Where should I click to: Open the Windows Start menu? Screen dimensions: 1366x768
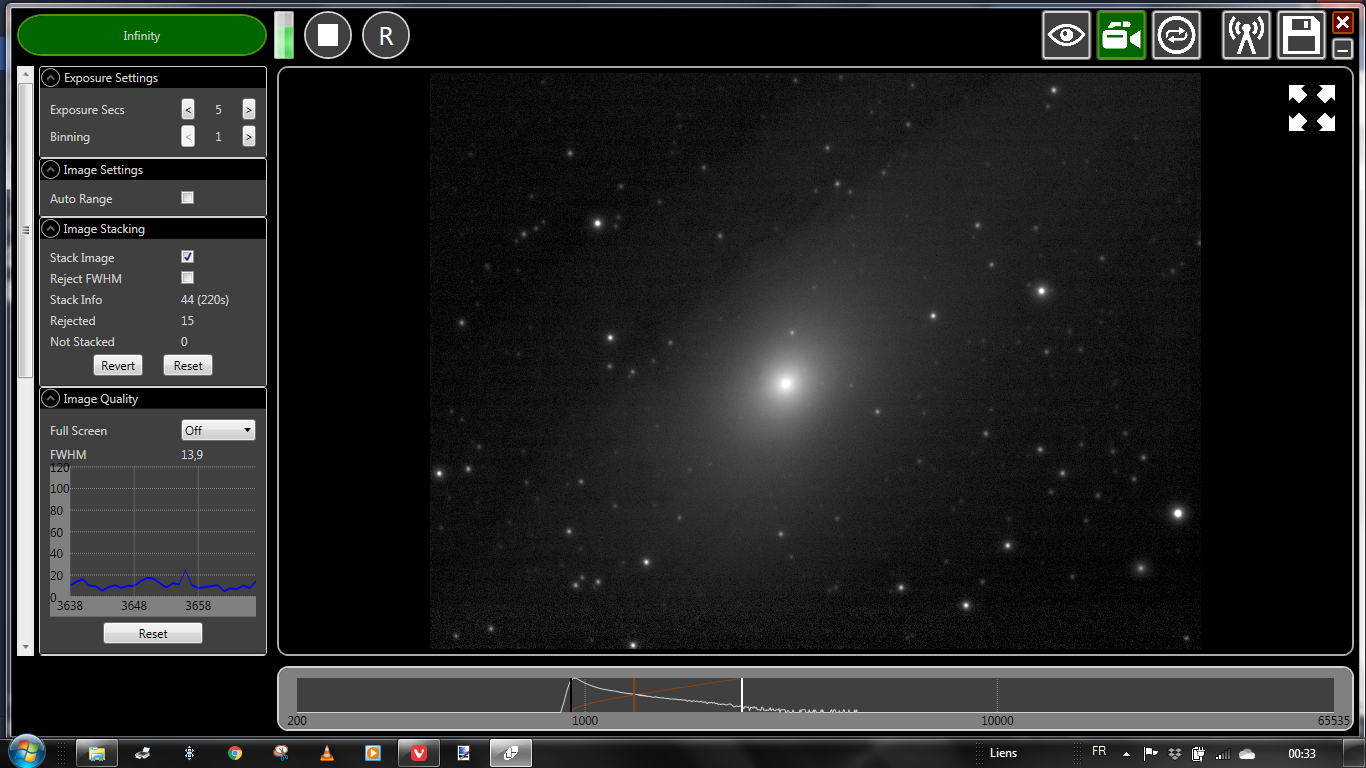(x=26, y=752)
